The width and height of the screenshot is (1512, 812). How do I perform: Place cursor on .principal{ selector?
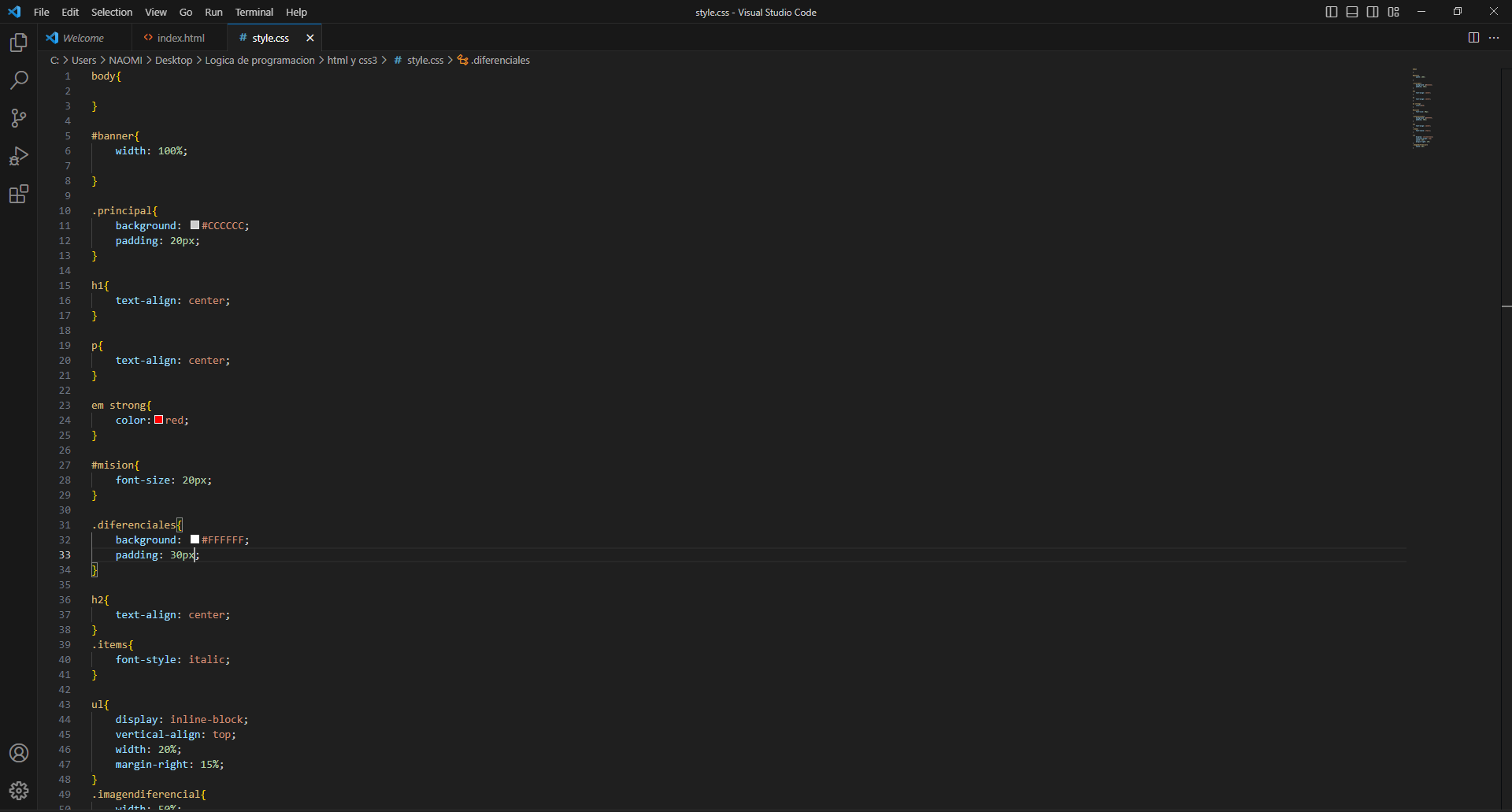tap(124, 211)
